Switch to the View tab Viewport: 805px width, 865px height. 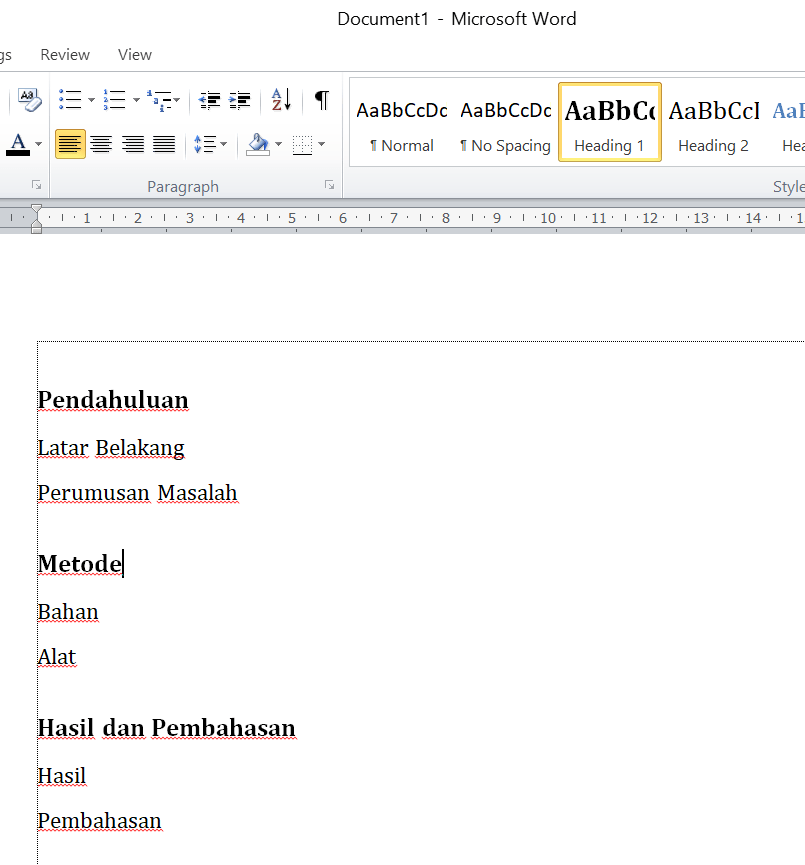click(x=135, y=55)
